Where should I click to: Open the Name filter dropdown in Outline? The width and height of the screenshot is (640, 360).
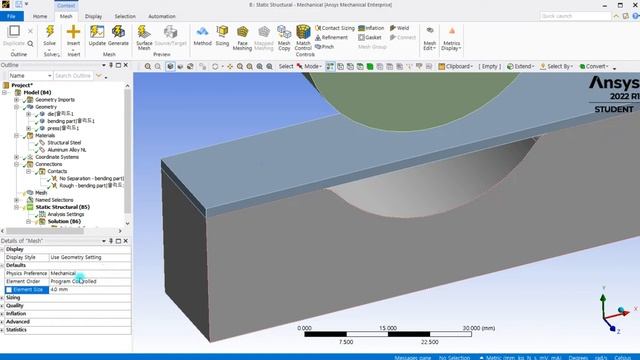point(50,76)
